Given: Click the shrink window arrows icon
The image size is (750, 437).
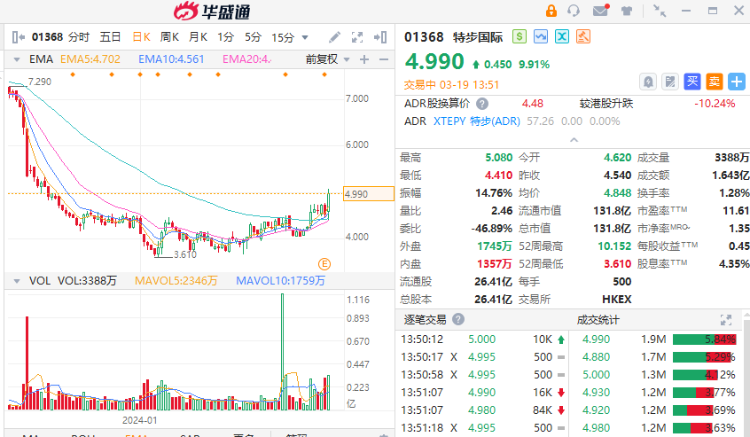Looking at the screenshot, I should click(660, 11).
